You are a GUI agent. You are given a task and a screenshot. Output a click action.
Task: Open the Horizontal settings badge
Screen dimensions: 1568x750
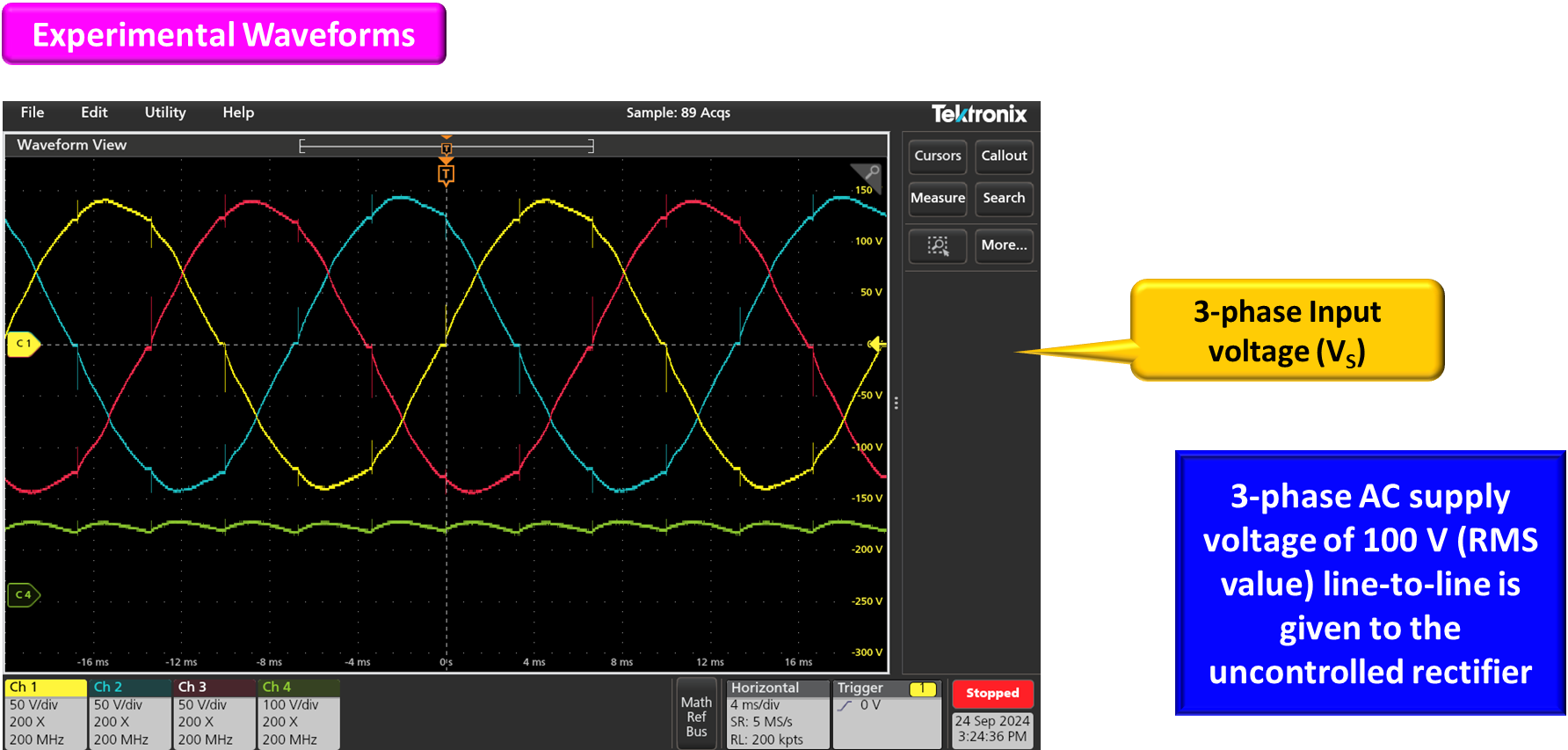click(777, 713)
